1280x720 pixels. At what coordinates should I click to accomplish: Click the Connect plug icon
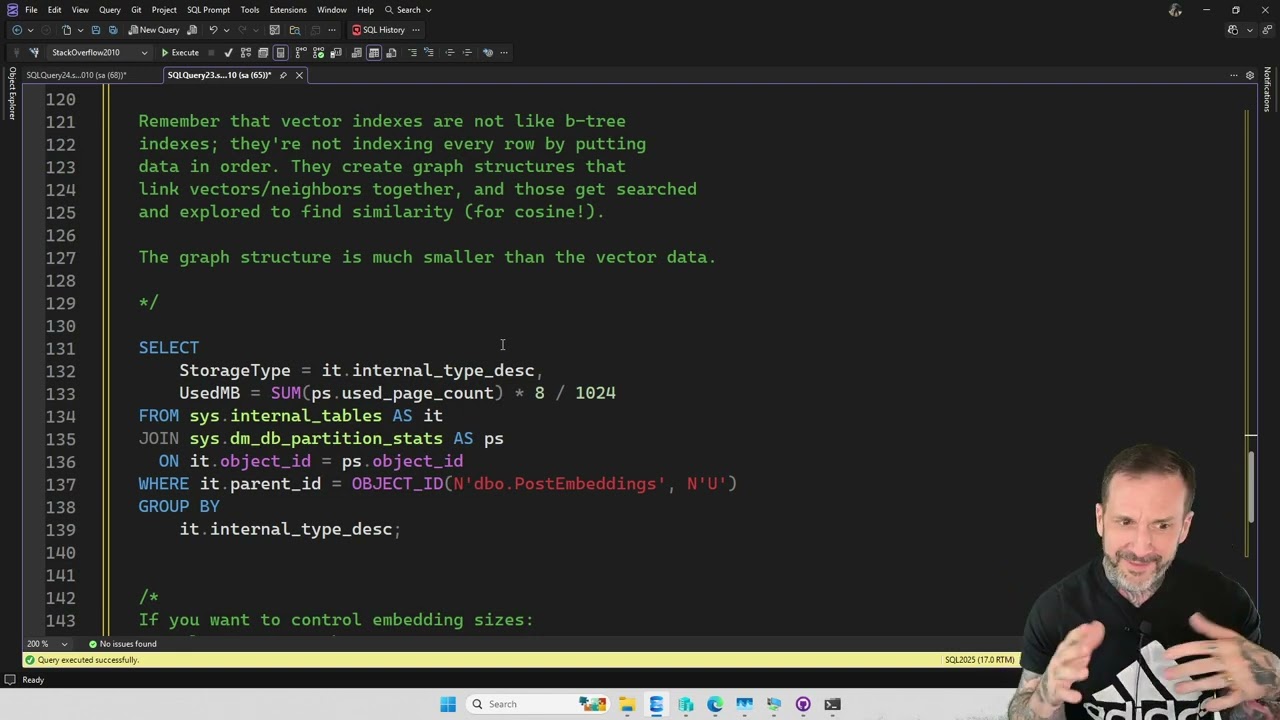(16, 52)
